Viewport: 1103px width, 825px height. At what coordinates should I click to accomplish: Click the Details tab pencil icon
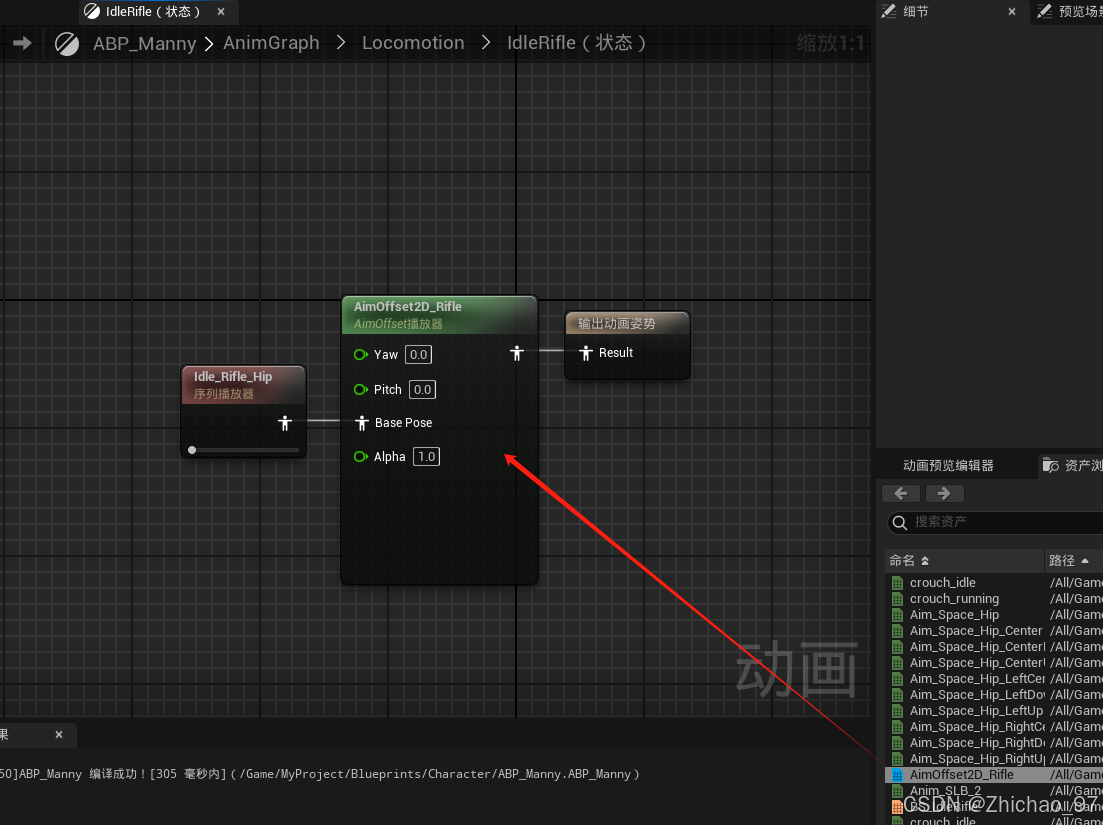click(888, 11)
